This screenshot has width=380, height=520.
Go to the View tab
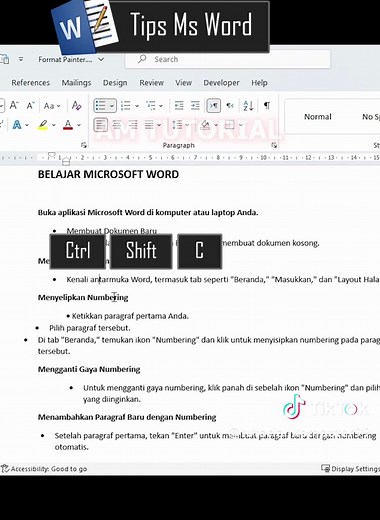184,83
